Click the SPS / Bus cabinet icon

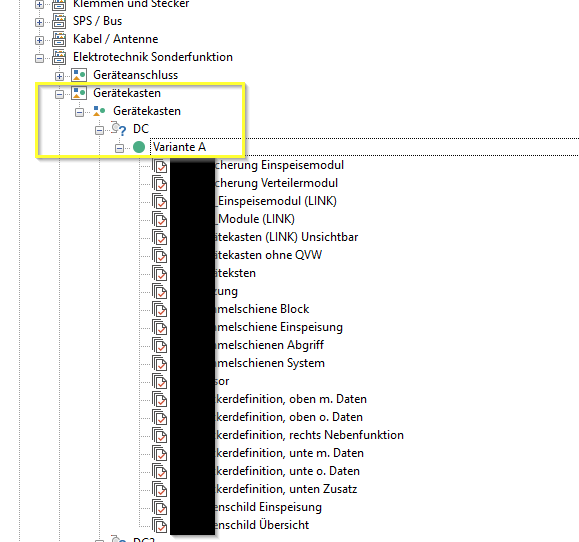tap(59, 21)
